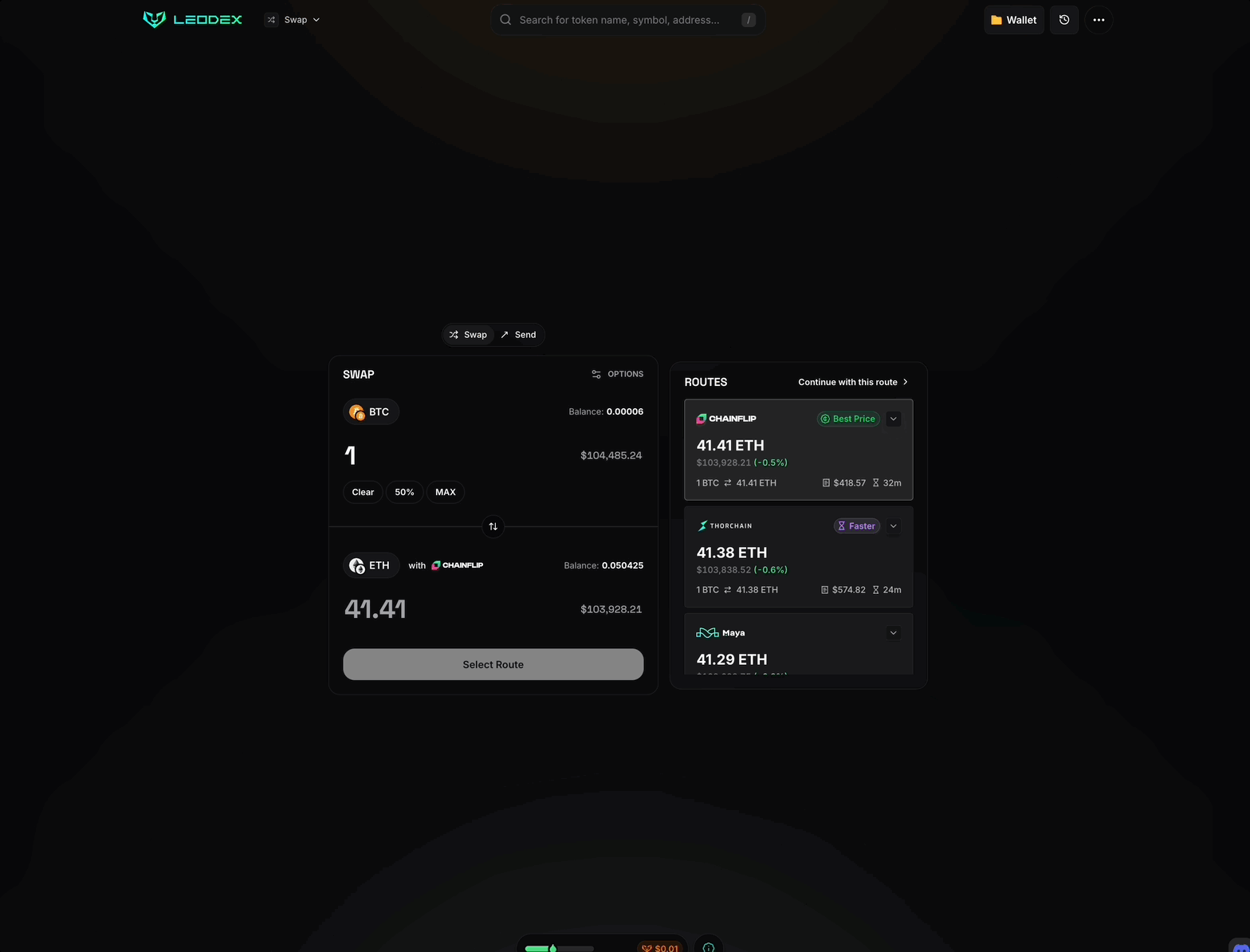This screenshot has height=952, width=1250.
Task: Expand Chainflip route details
Action: click(x=893, y=419)
